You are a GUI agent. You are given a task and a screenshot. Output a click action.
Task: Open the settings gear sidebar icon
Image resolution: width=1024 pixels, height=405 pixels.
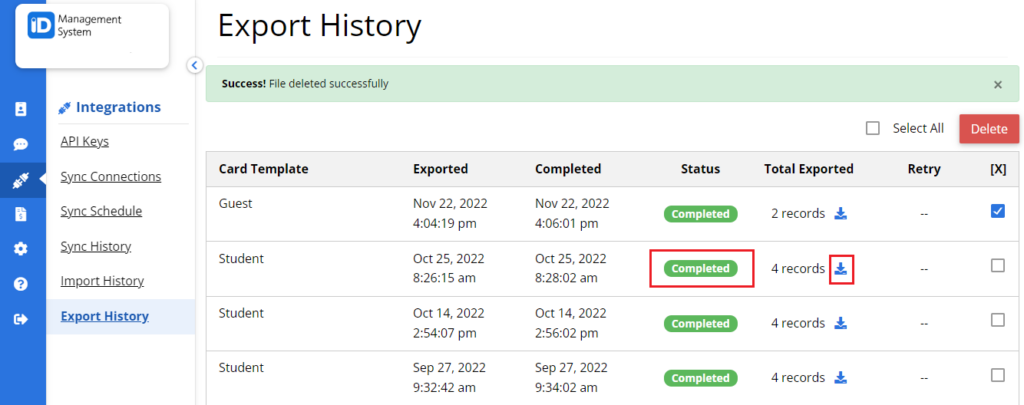(x=21, y=249)
